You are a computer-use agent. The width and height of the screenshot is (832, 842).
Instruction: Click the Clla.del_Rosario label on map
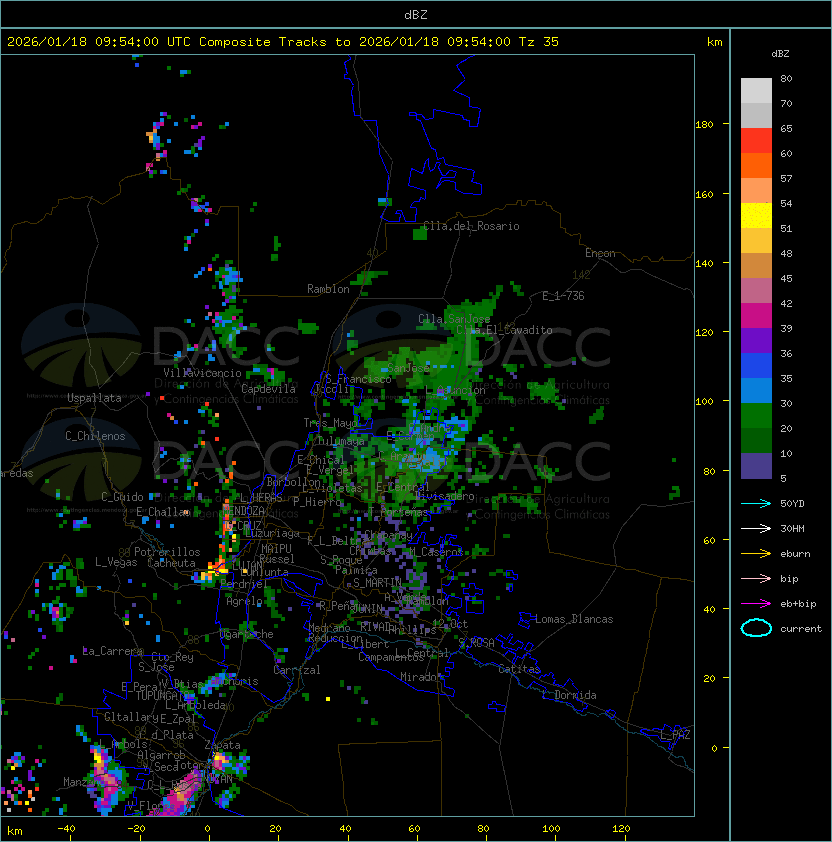click(x=471, y=226)
